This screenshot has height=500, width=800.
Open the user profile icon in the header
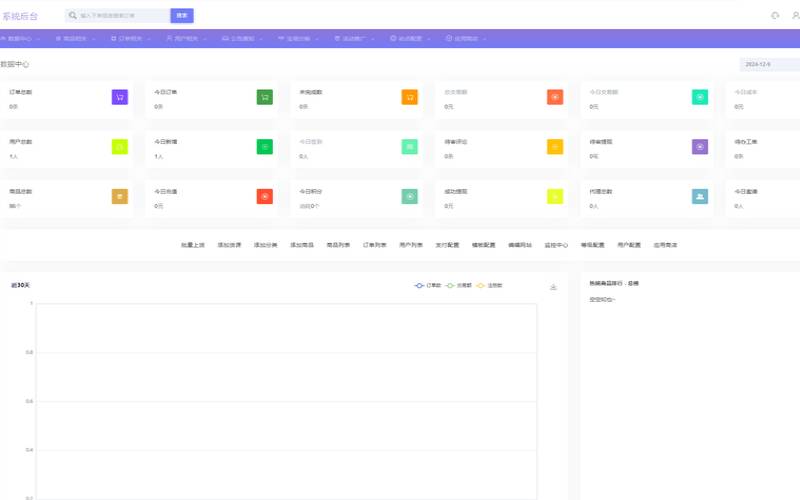795,15
